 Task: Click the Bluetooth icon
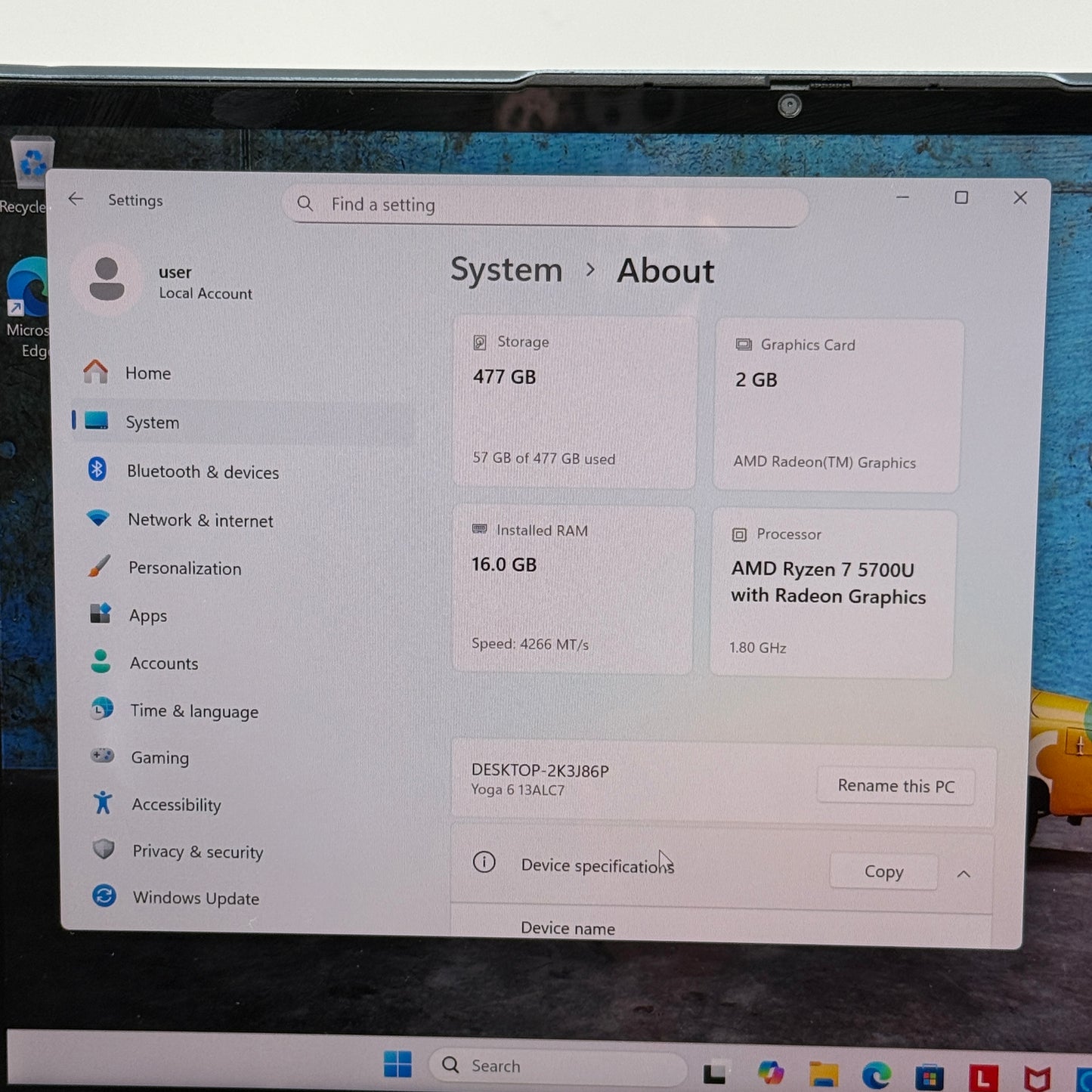click(97, 469)
